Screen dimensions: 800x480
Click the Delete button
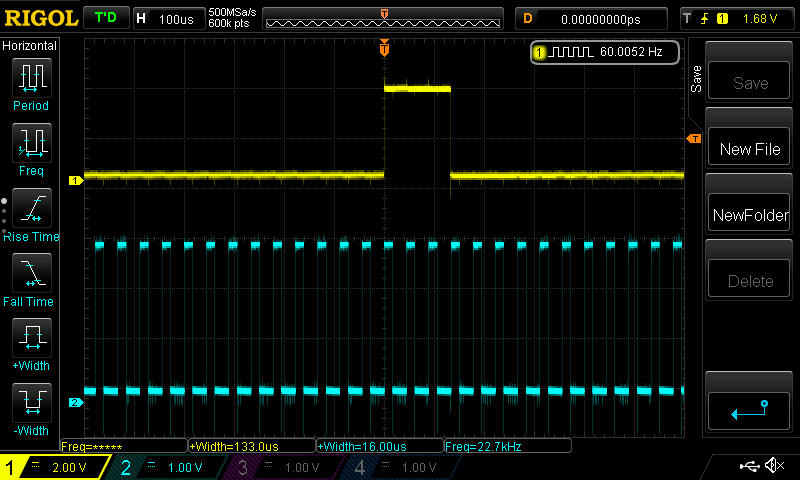(749, 279)
